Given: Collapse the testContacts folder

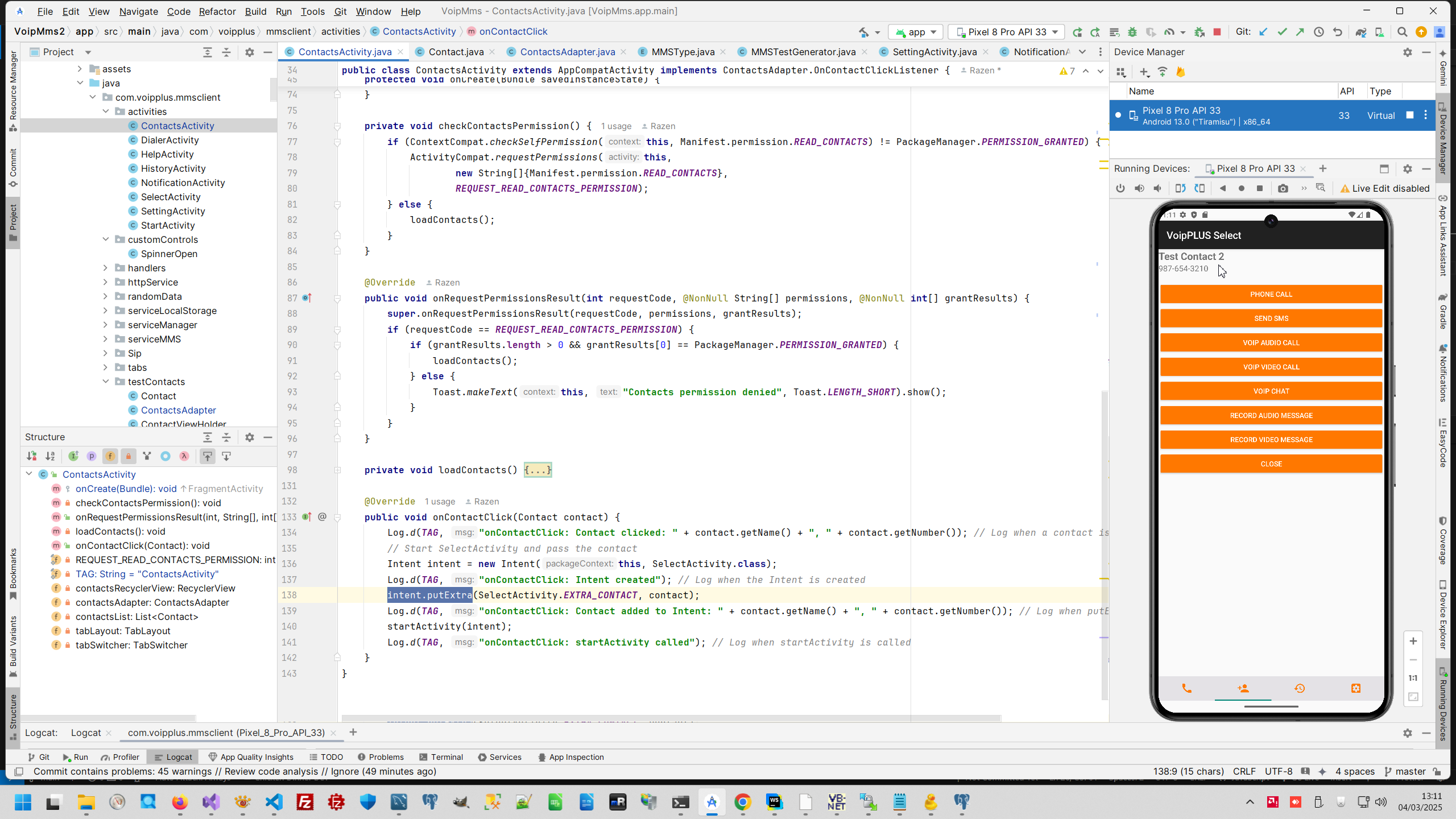Looking at the screenshot, I should point(105,382).
